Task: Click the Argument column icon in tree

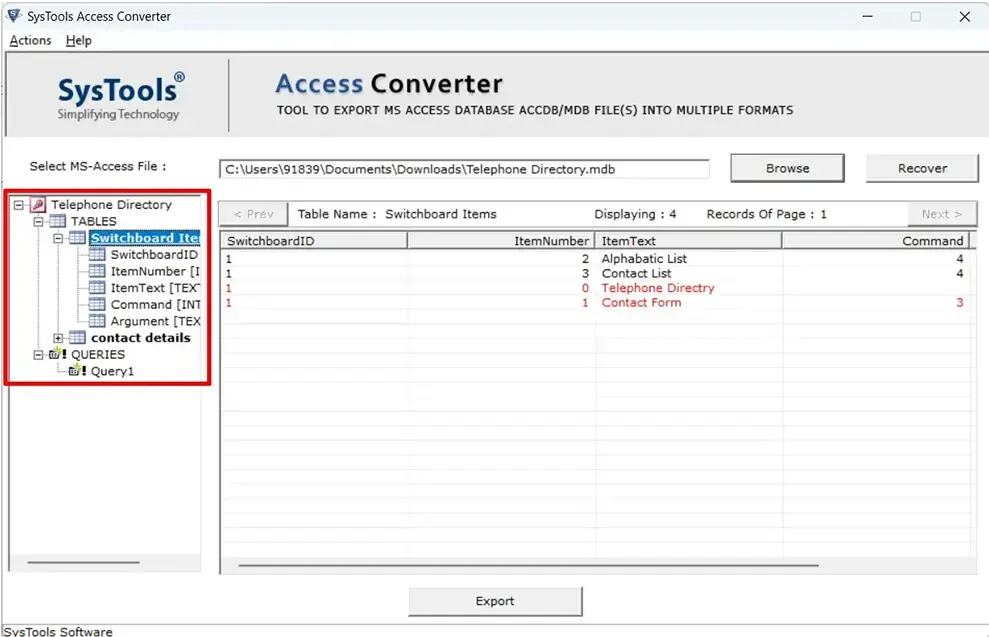Action: [97, 321]
